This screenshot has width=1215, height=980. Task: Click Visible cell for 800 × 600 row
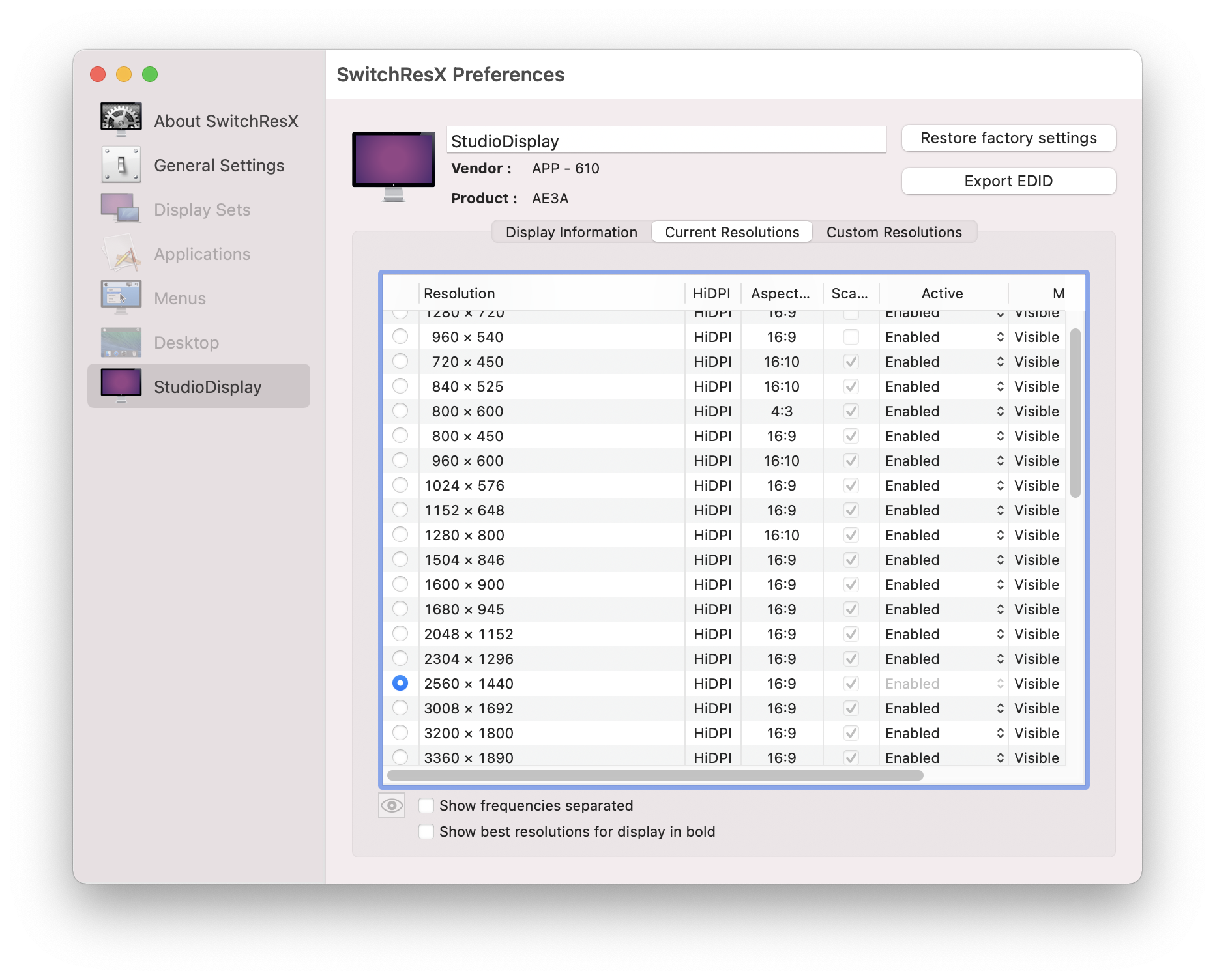click(x=1036, y=411)
